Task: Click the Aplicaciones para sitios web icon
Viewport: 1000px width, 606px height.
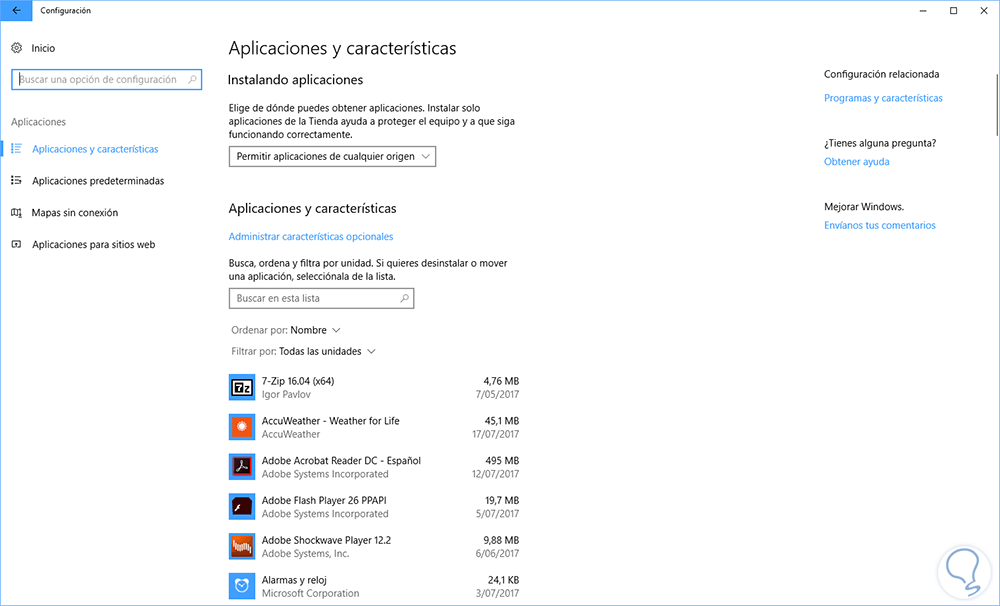Action: pos(17,244)
